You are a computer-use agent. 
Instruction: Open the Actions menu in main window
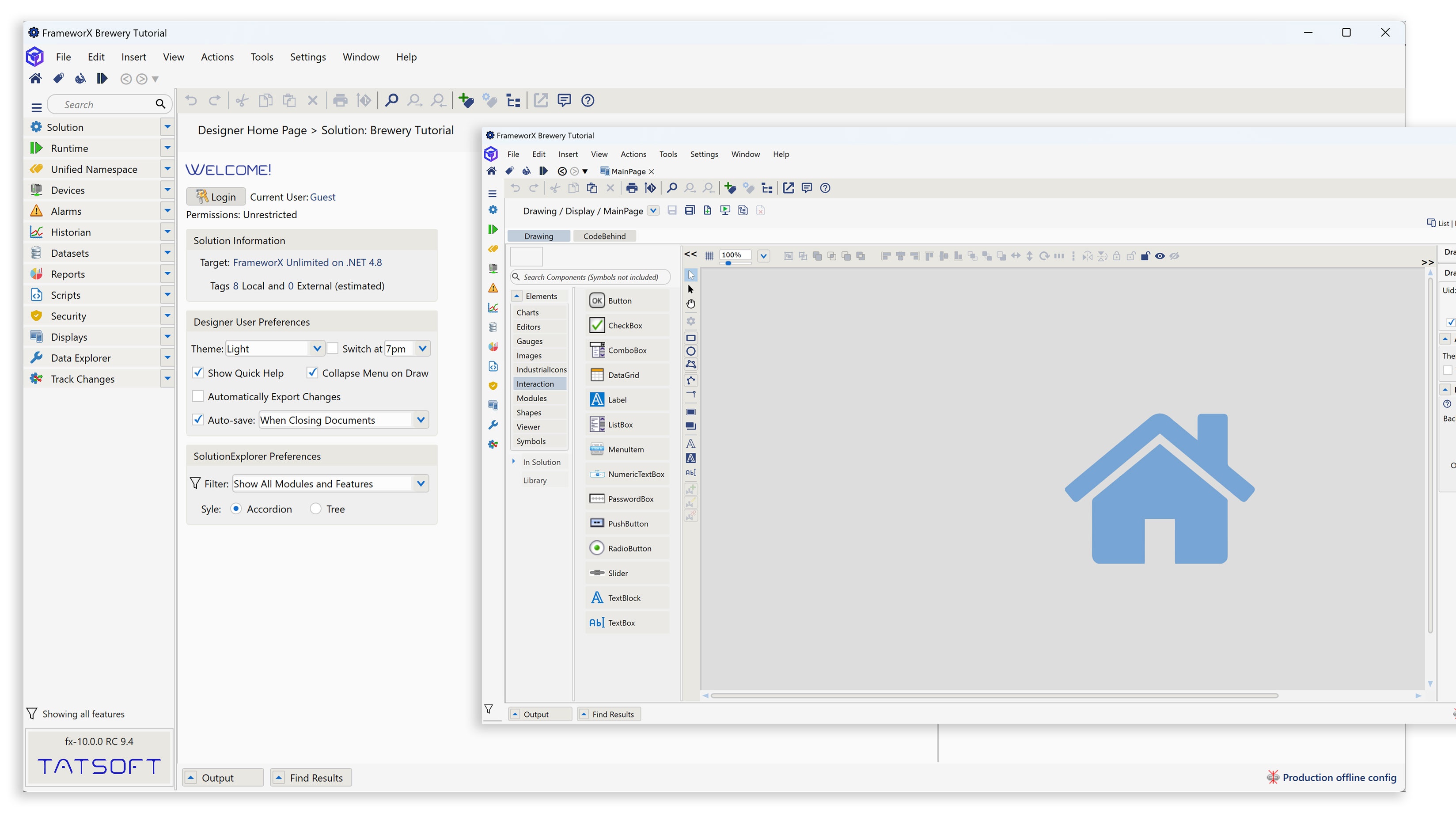point(217,57)
